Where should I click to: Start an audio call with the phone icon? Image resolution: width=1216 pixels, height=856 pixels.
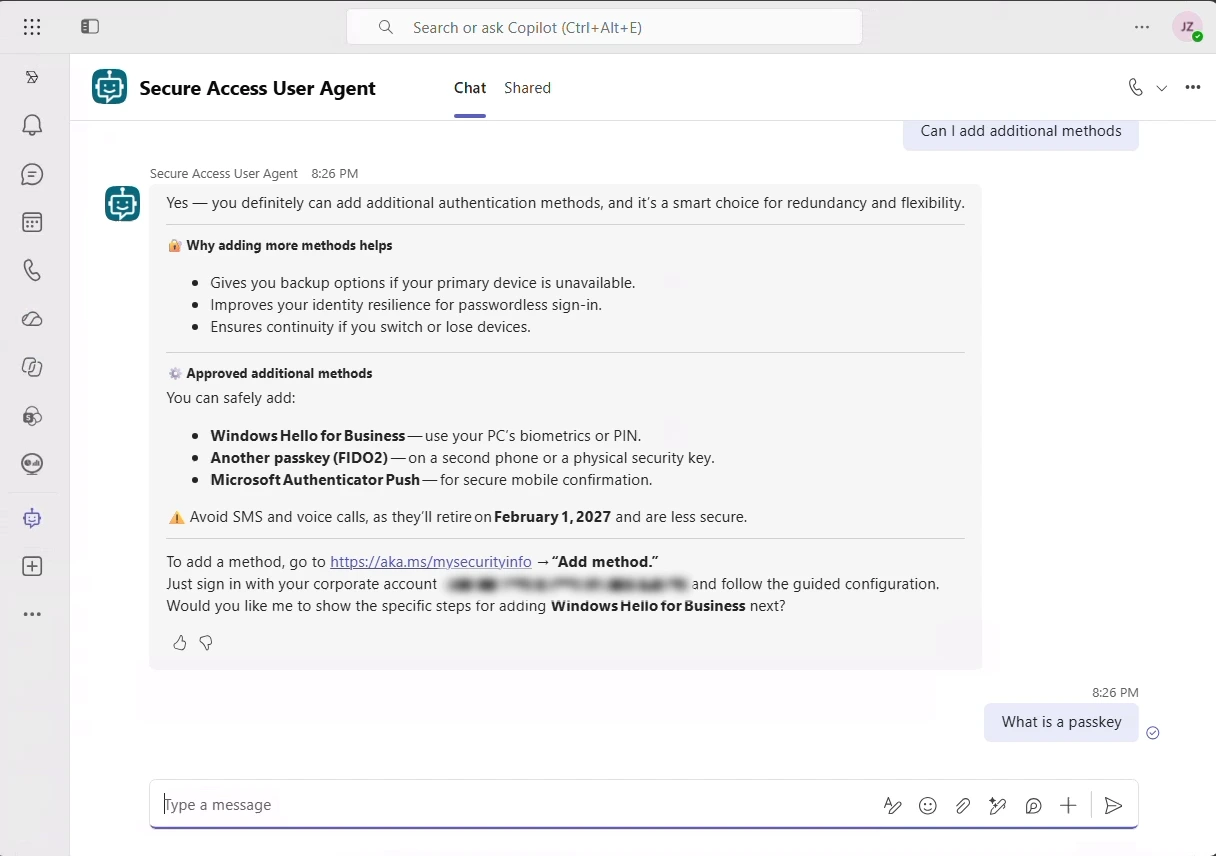click(x=1135, y=87)
